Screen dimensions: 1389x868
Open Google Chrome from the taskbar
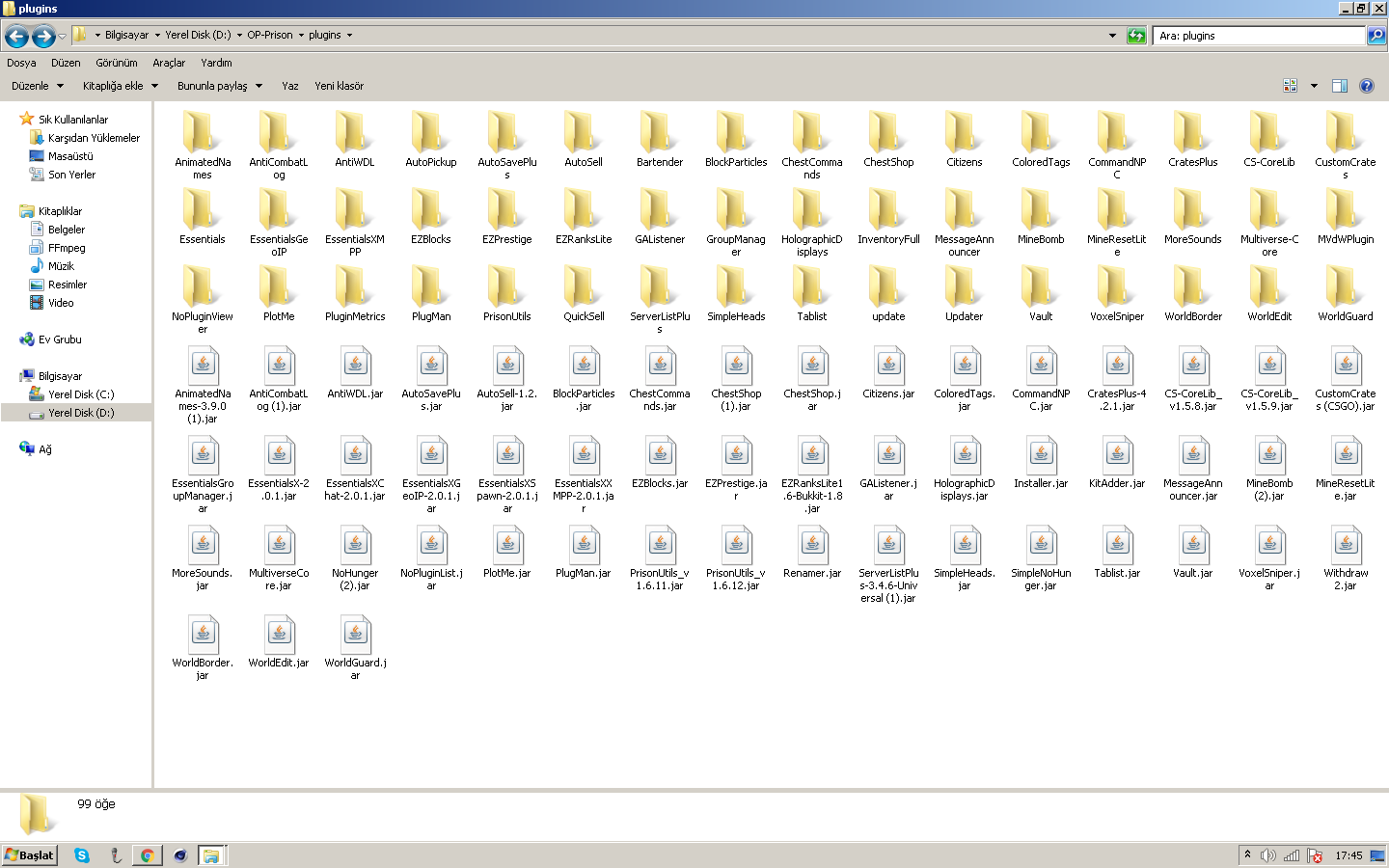click(x=148, y=855)
